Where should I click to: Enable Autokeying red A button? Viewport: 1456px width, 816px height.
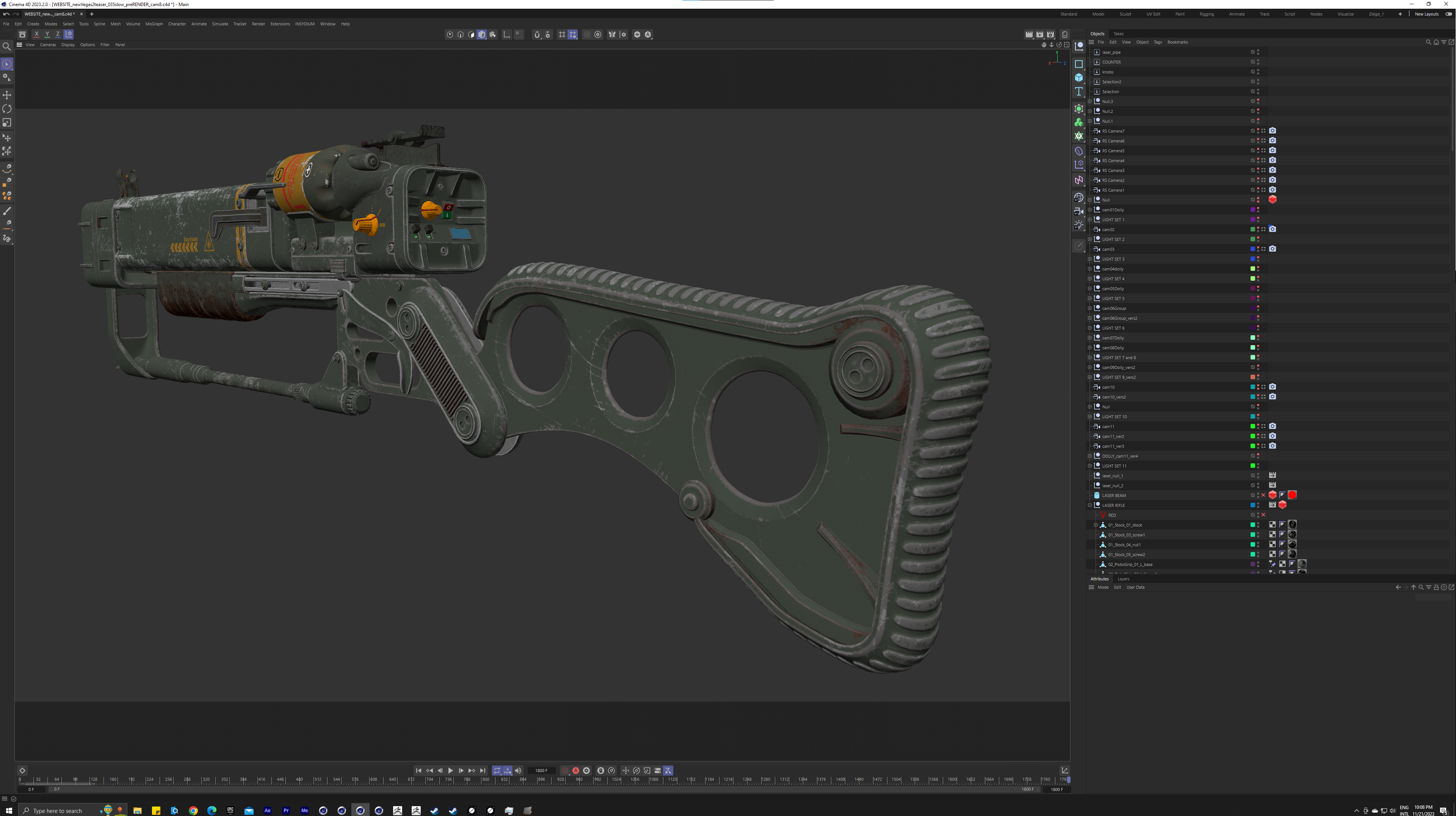click(576, 771)
